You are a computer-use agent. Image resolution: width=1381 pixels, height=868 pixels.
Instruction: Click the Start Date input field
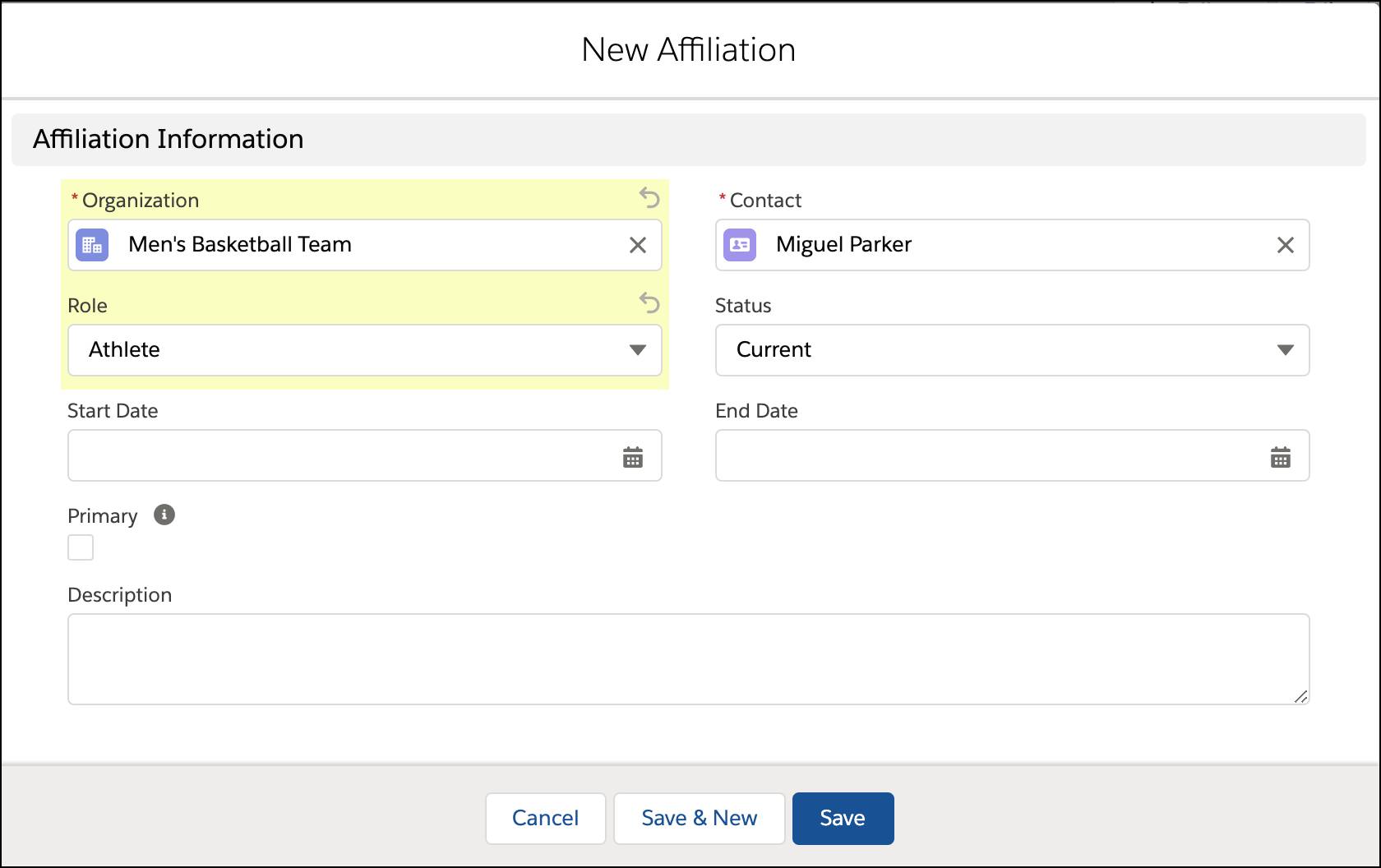pos(329,455)
